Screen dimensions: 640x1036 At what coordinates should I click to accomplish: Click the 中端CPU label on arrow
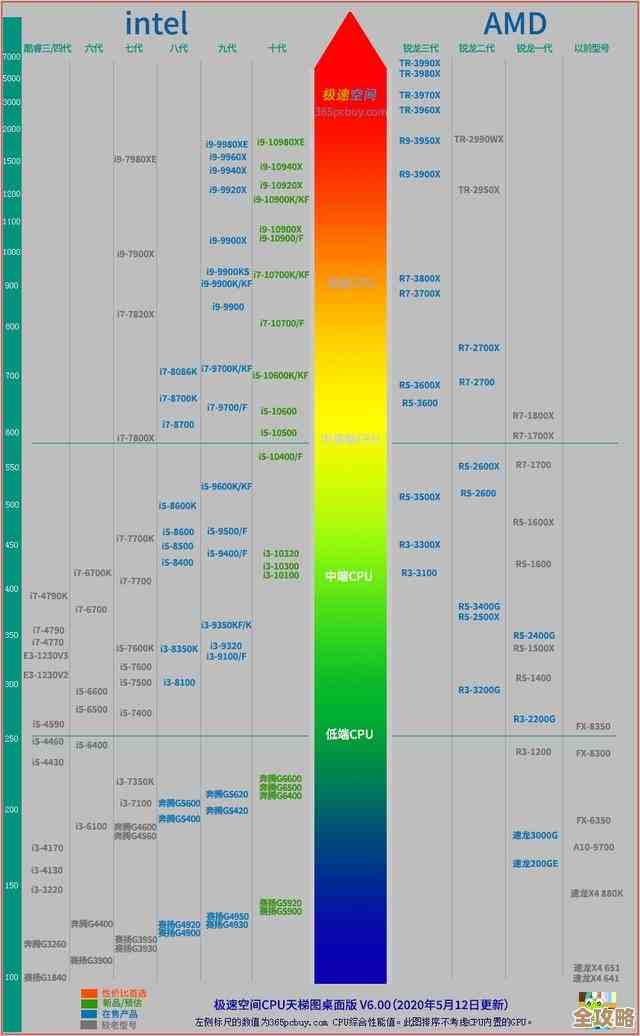pos(349,576)
